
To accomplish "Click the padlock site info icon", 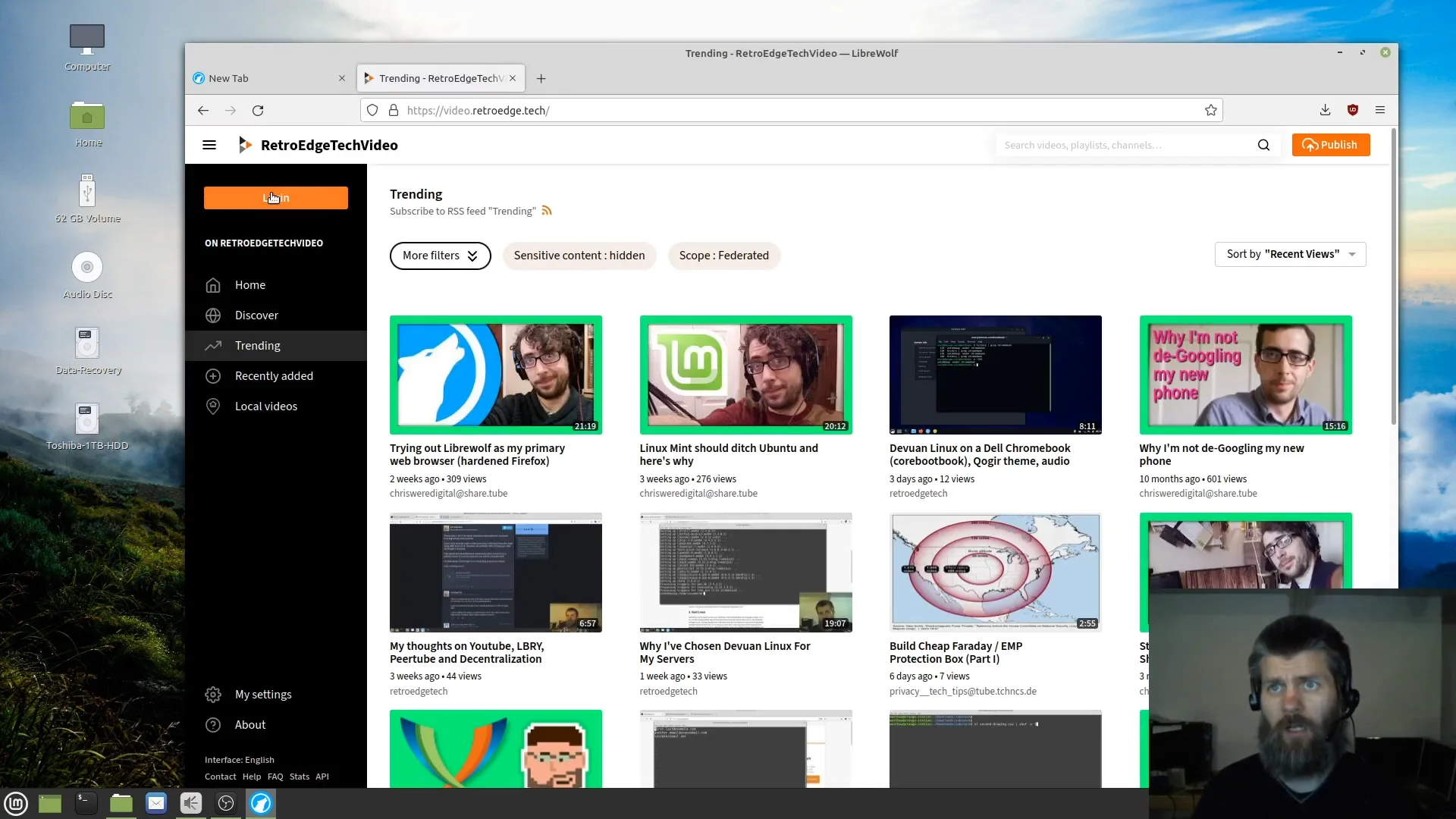I will [394, 111].
